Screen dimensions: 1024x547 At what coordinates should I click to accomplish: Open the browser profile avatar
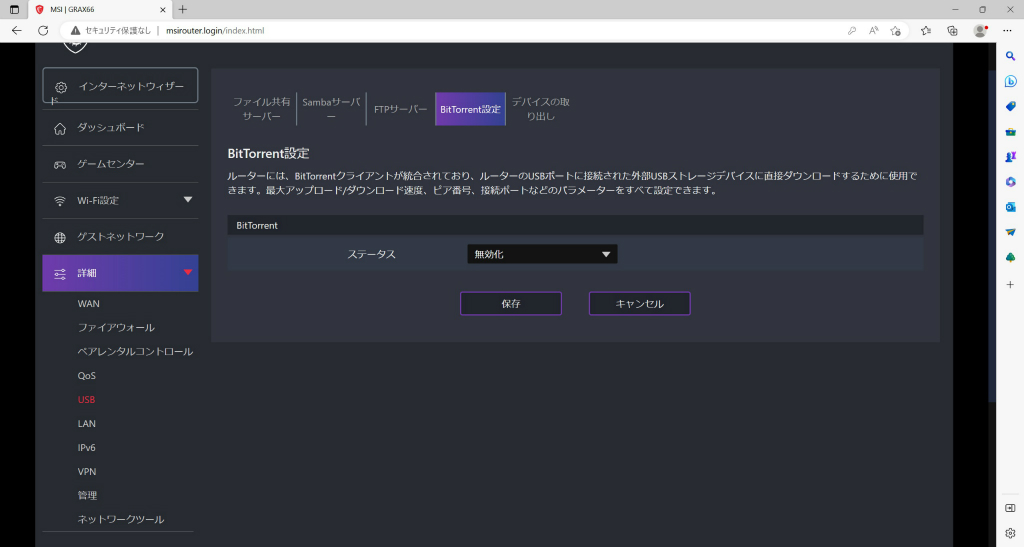tap(980, 31)
